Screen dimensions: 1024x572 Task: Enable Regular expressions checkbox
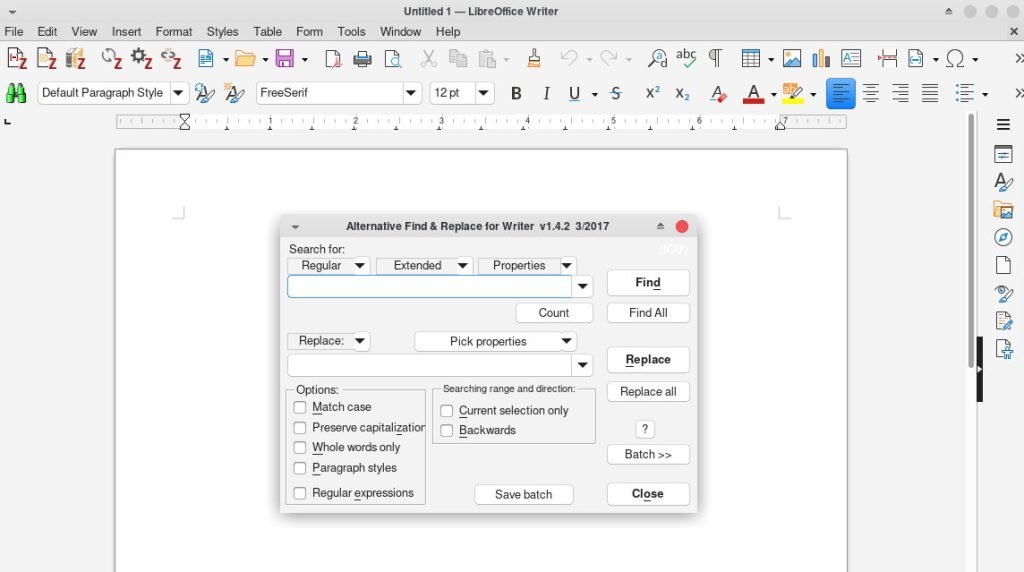(x=300, y=493)
